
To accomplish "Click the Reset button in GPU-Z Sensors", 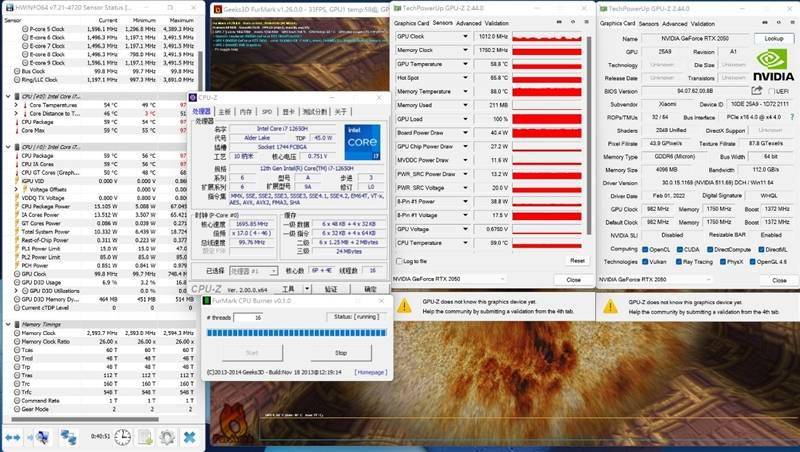I will (x=577, y=261).
